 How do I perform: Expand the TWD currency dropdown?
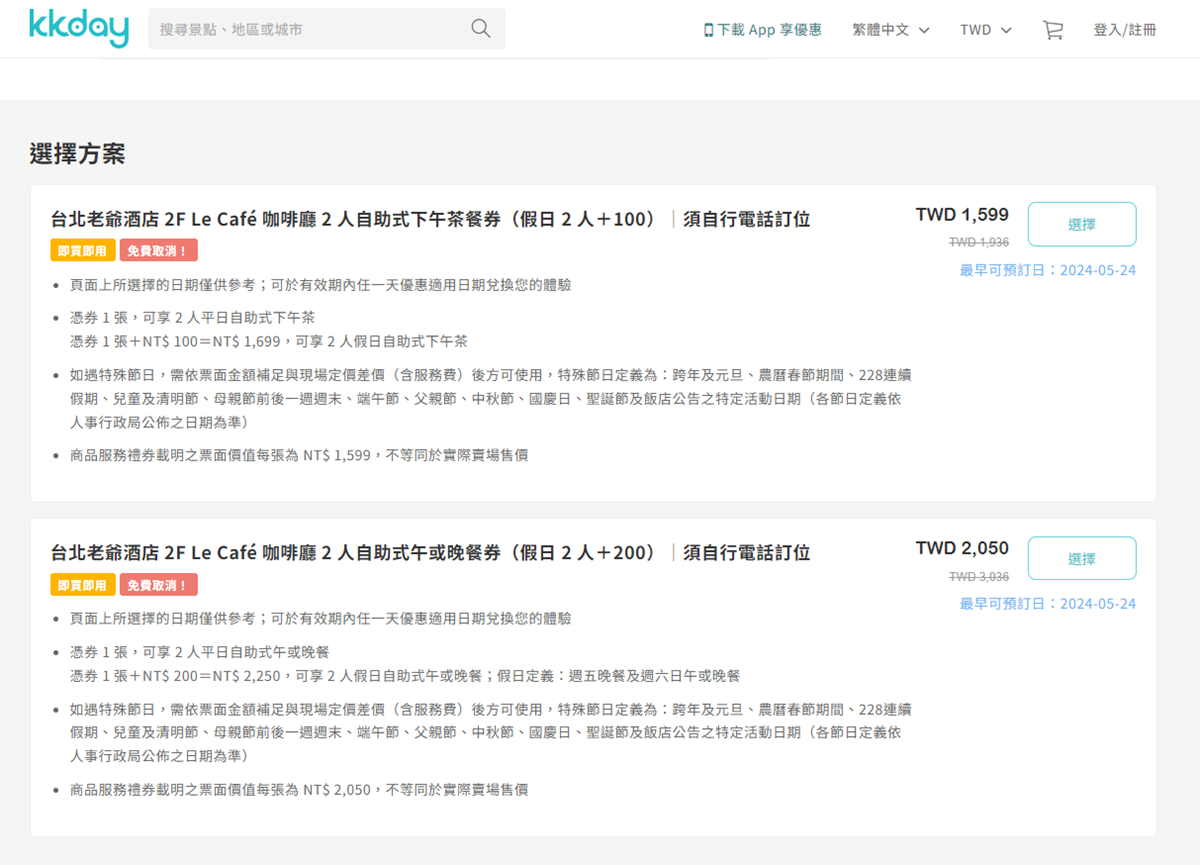click(986, 30)
